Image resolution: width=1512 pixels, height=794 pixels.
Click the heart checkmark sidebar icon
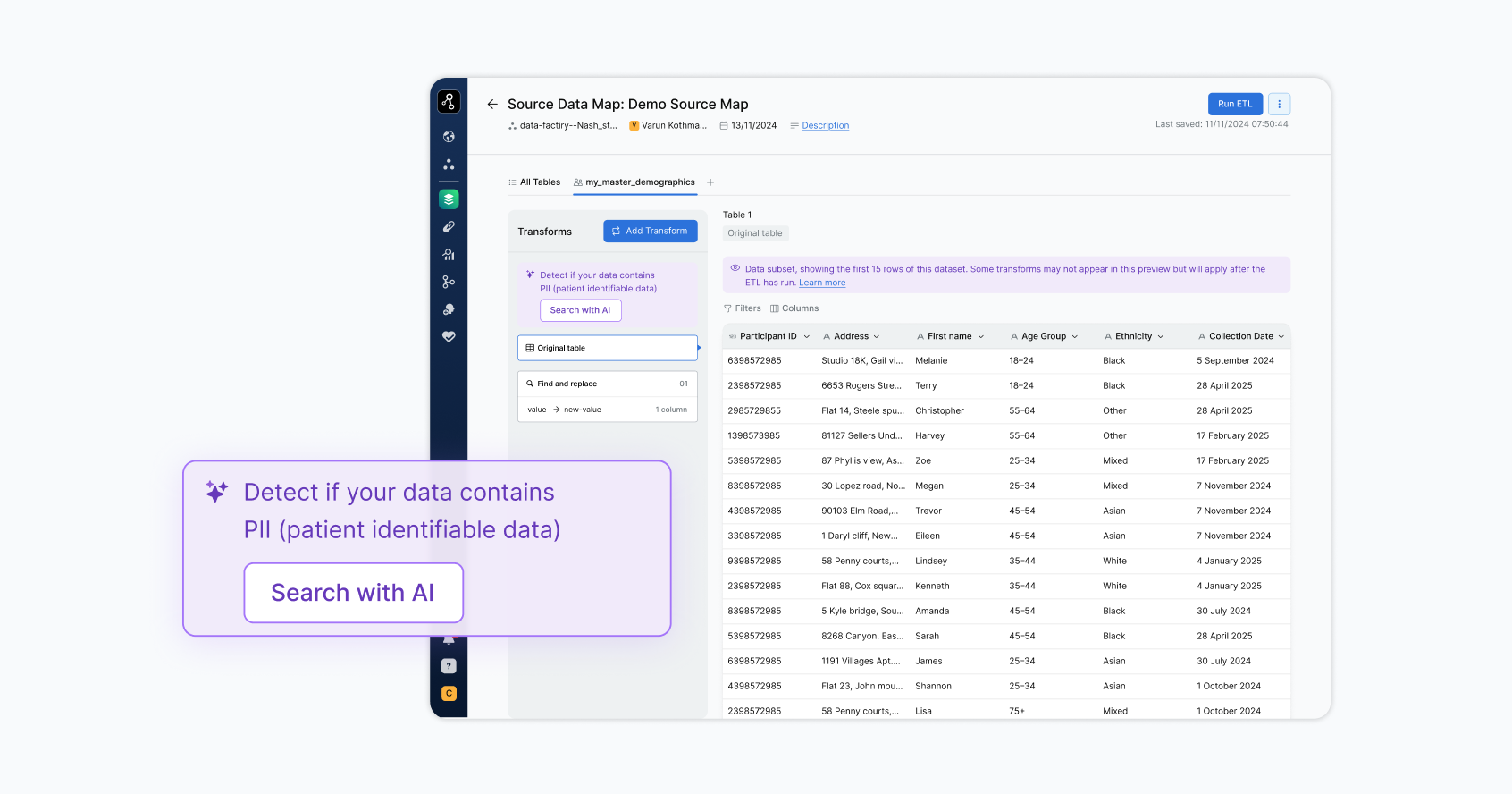[x=449, y=337]
